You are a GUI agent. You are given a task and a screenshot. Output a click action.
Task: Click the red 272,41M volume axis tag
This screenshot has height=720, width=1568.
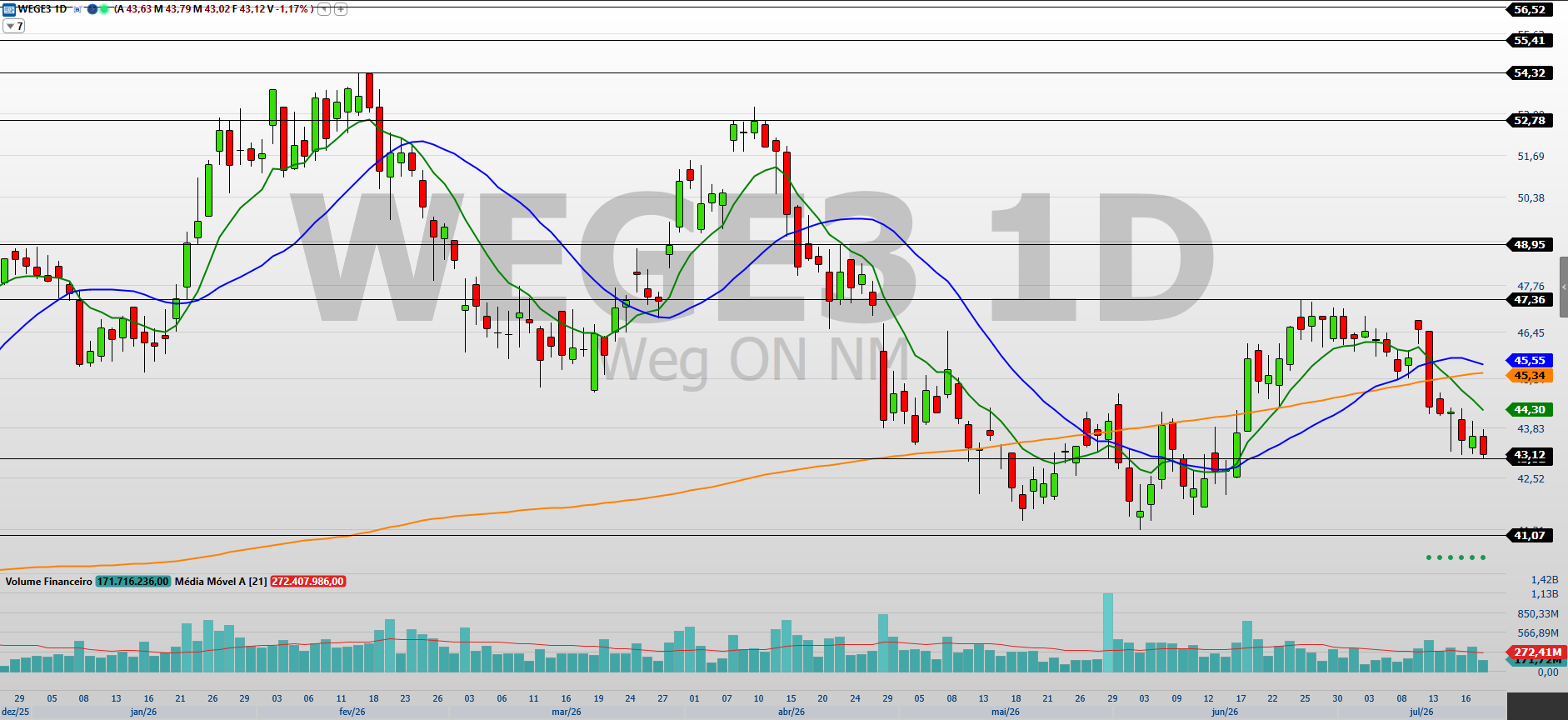pyautogui.click(x=1537, y=652)
